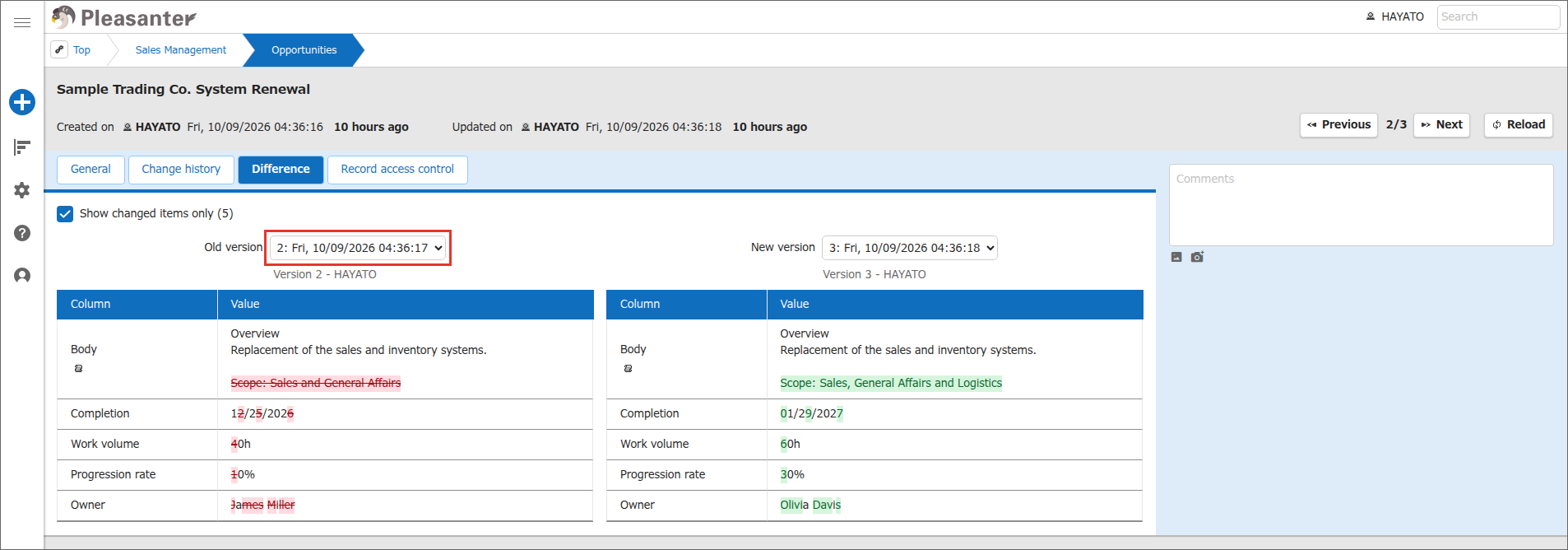This screenshot has height=550, width=1568.
Task: Go to the Top breadcrumb link
Action: [81, 50]
